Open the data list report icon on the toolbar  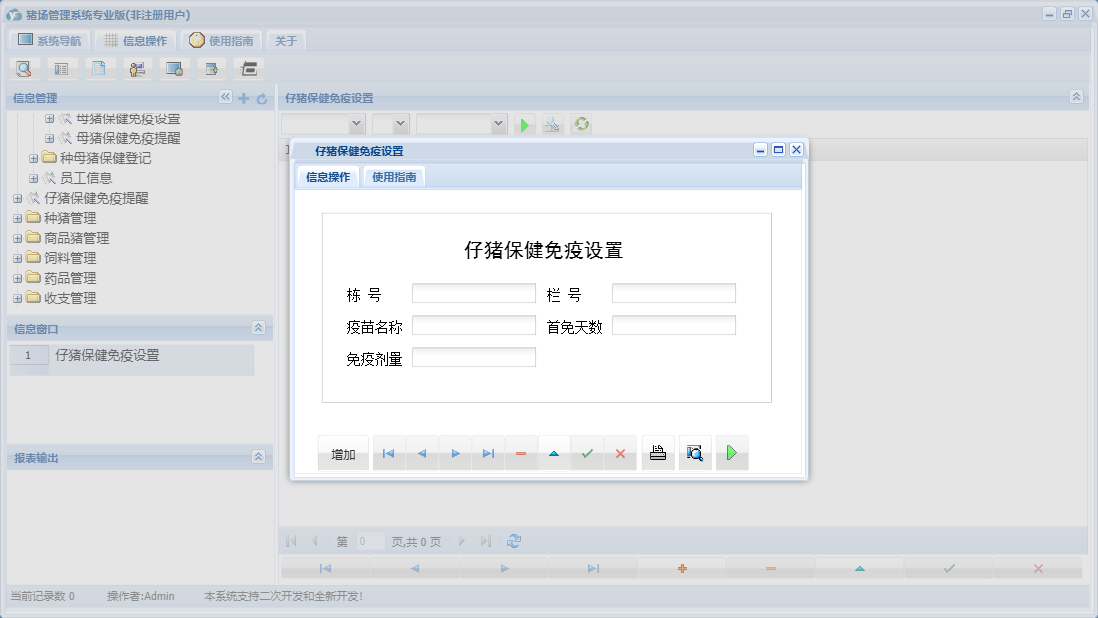tap(62, 68)
